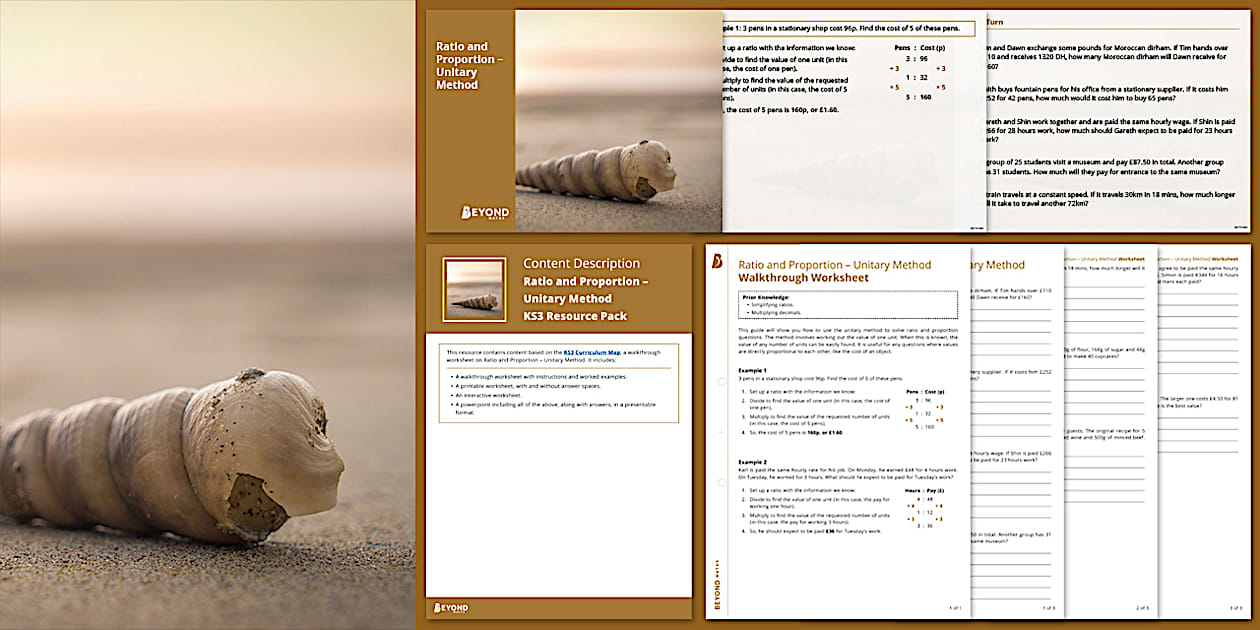Viewport: 1260px width, 630px height.
Task: Select the Content Description heading
Action: [581, 264]
